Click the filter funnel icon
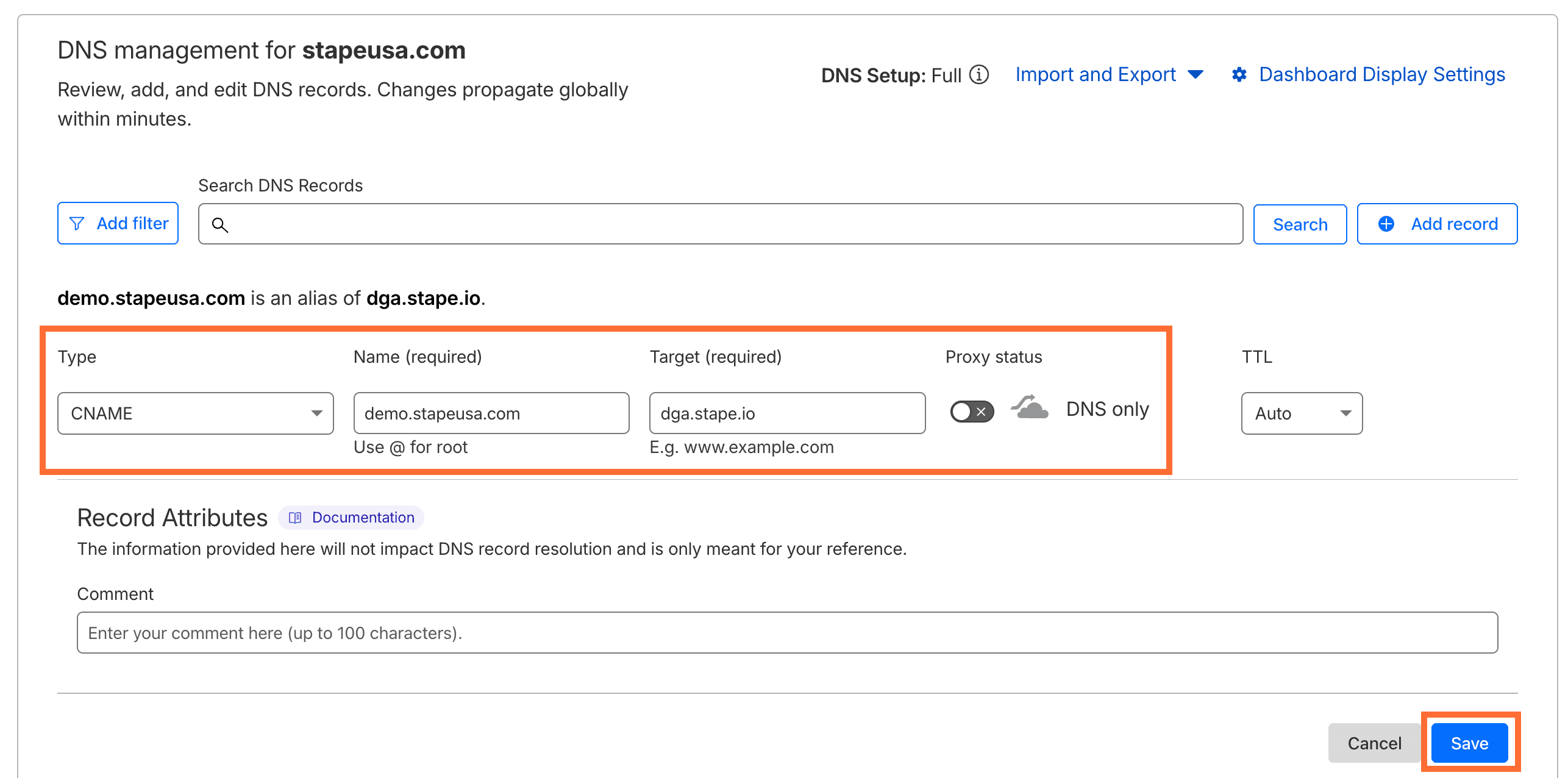The height and width of the screenshot is (778, 1568). 77,224
